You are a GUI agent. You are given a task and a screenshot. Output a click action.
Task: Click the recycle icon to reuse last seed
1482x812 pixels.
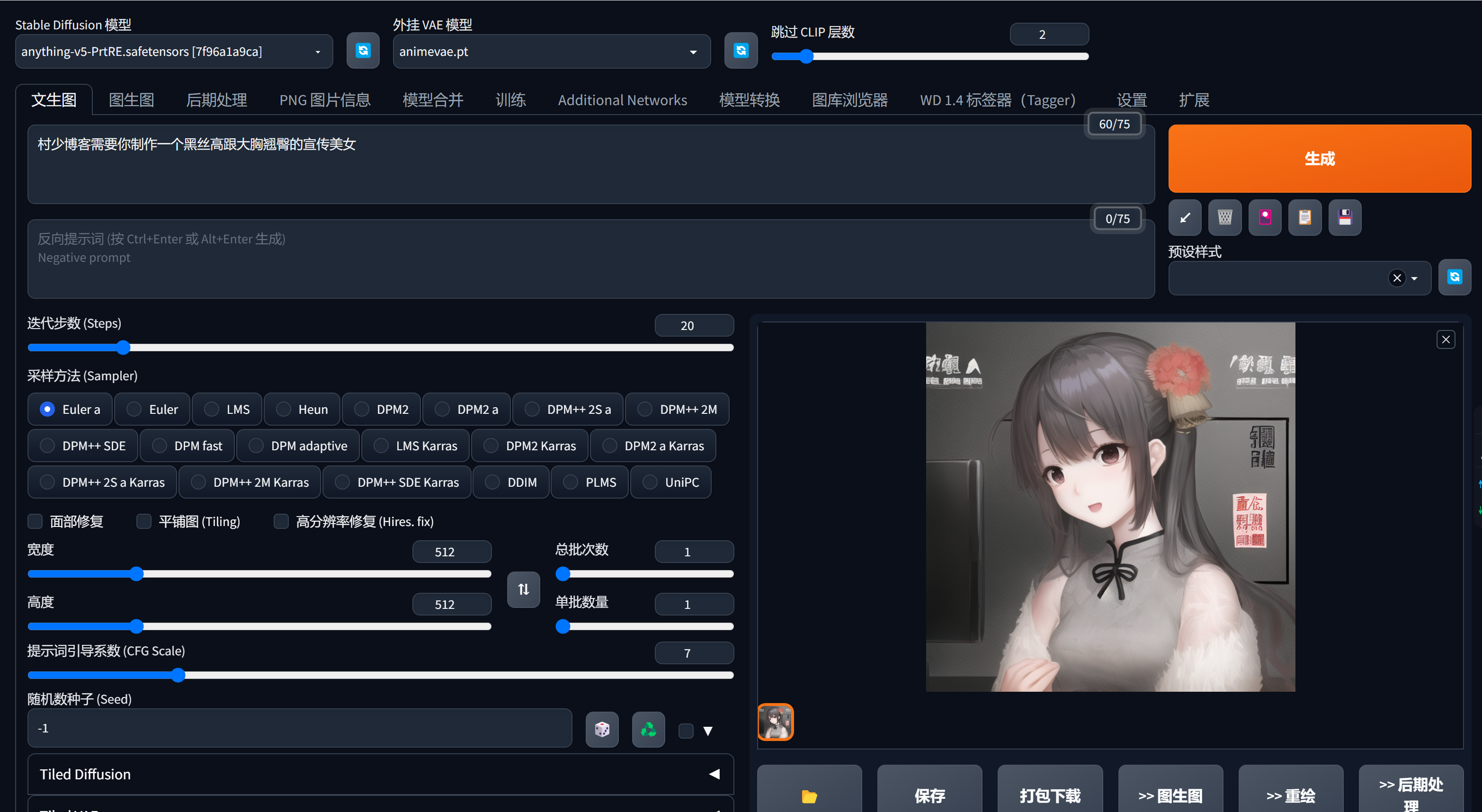(x=648, y=729)
